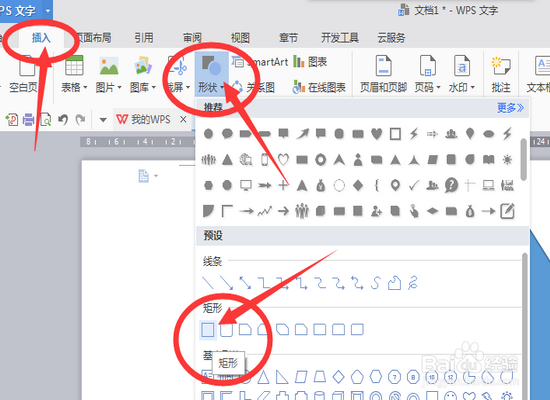
Task: Select the straight line under 线条
Action: pos(208,282)
